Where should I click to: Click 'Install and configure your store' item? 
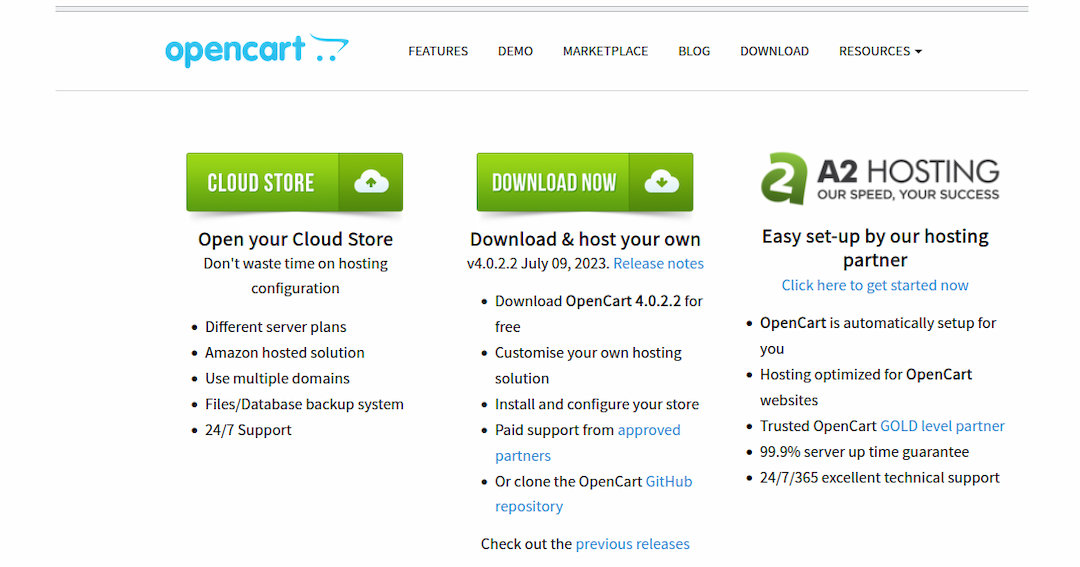click(596, 404)
